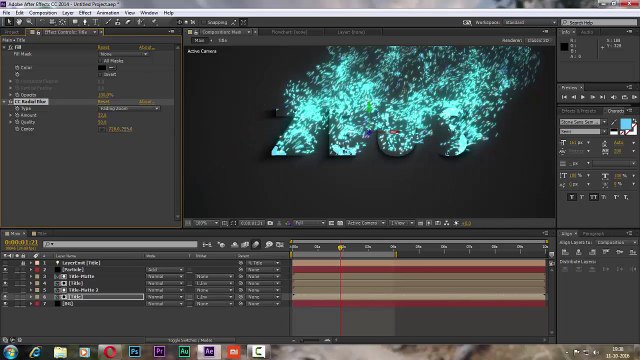Click the Toggle Switches / Modes button

click(x=190, y=340)
